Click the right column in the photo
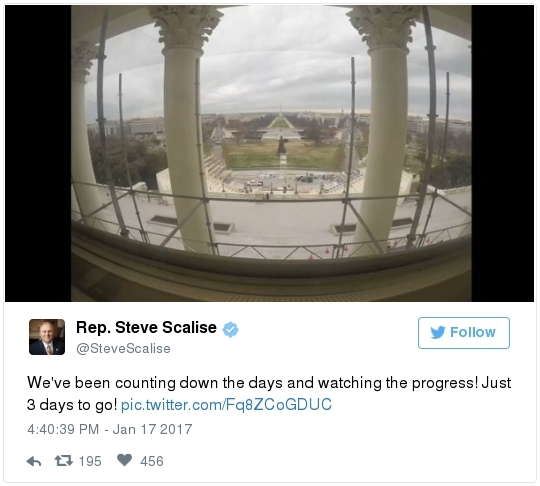 (x=383, y=131)
